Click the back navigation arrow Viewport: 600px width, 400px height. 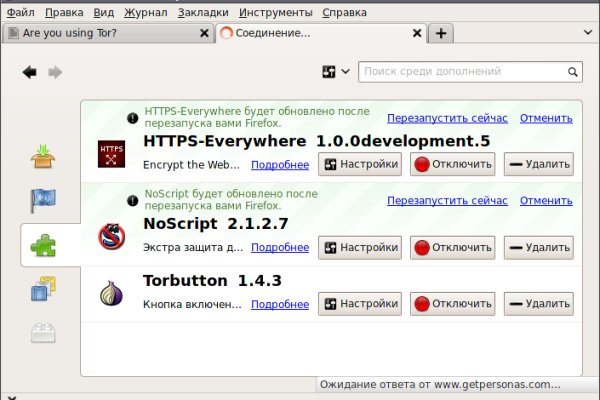(30, 72)
